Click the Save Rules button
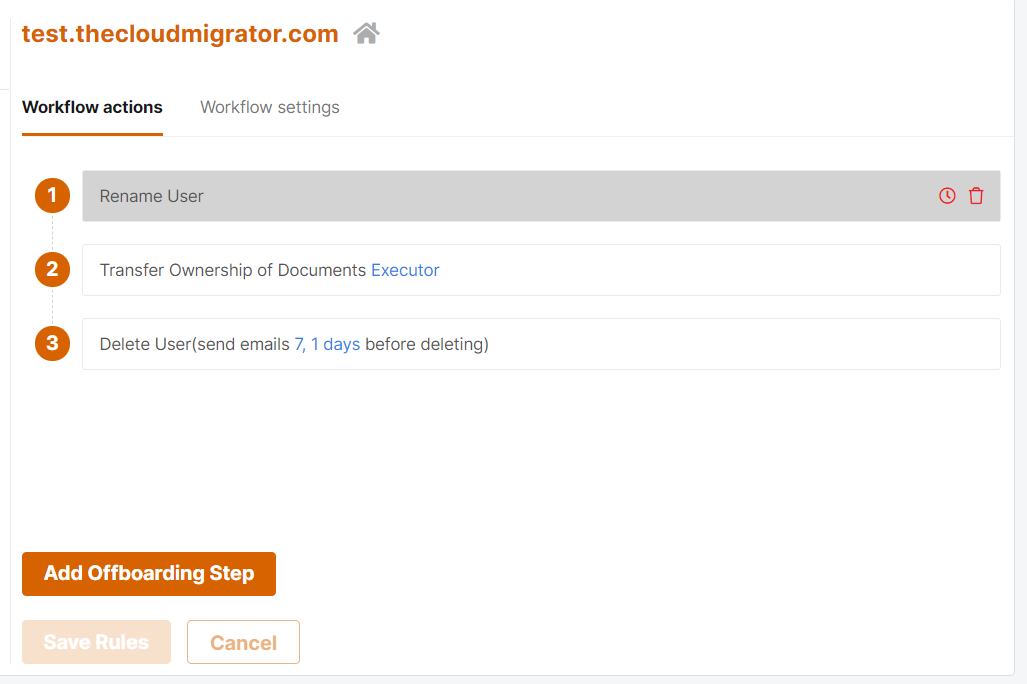The width and height of the screenshot is (1027, 684). (x=96, y=641)
